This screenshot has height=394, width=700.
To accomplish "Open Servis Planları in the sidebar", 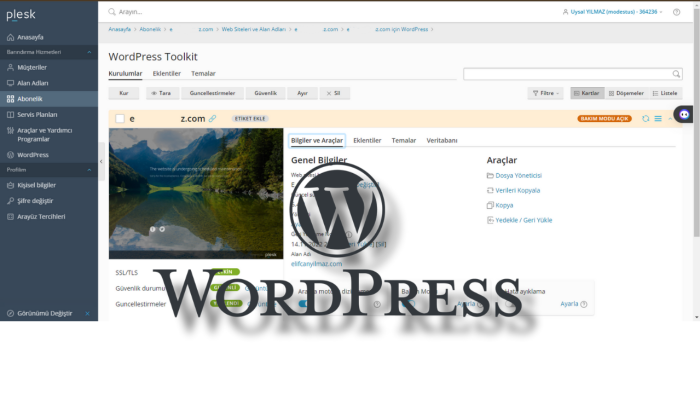I will pyautogui.click(x=37, y=115).
